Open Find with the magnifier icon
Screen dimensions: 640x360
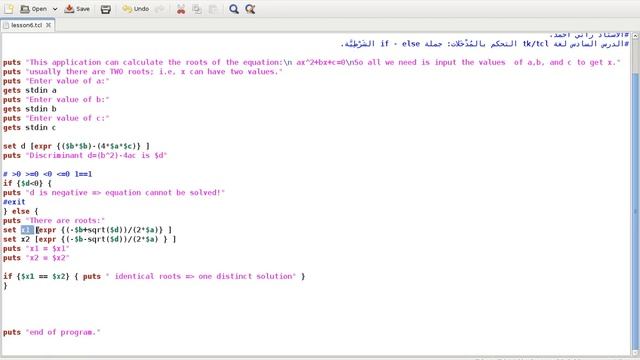coord(234,9)
